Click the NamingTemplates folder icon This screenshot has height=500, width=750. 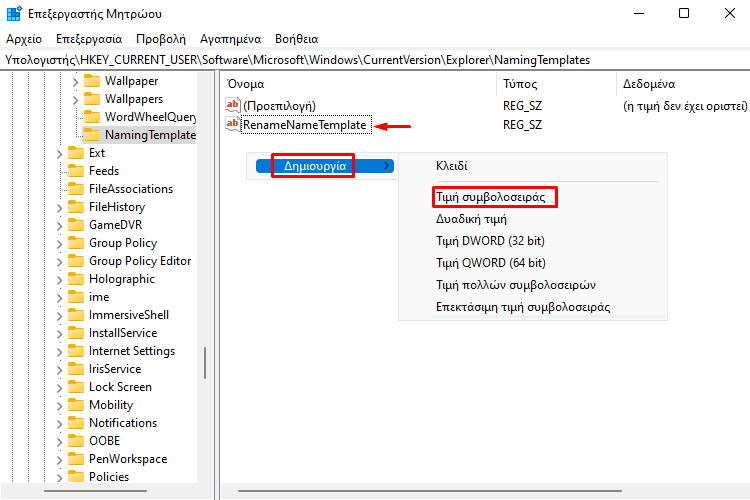91,134
